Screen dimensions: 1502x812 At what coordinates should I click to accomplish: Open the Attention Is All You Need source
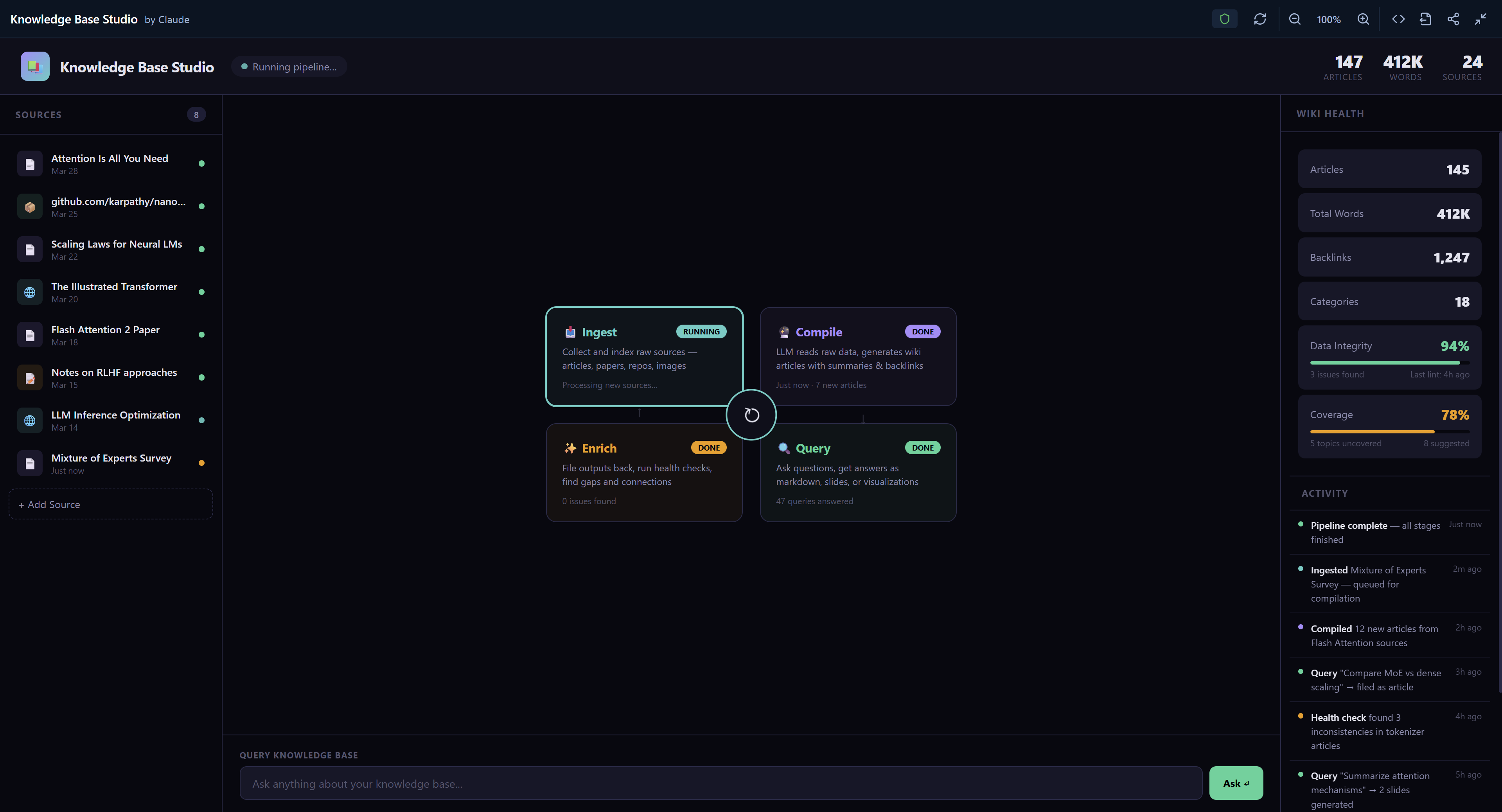(110, 164)
